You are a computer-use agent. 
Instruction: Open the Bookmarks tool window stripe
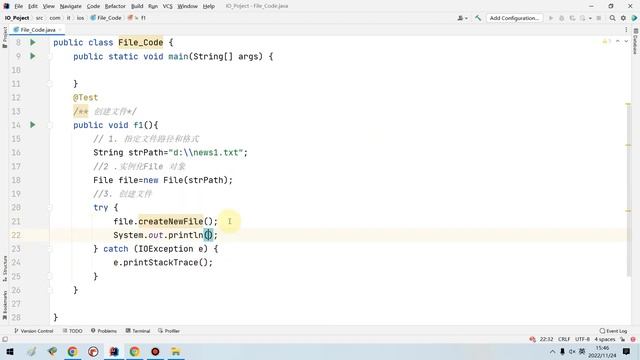[4, 305]
